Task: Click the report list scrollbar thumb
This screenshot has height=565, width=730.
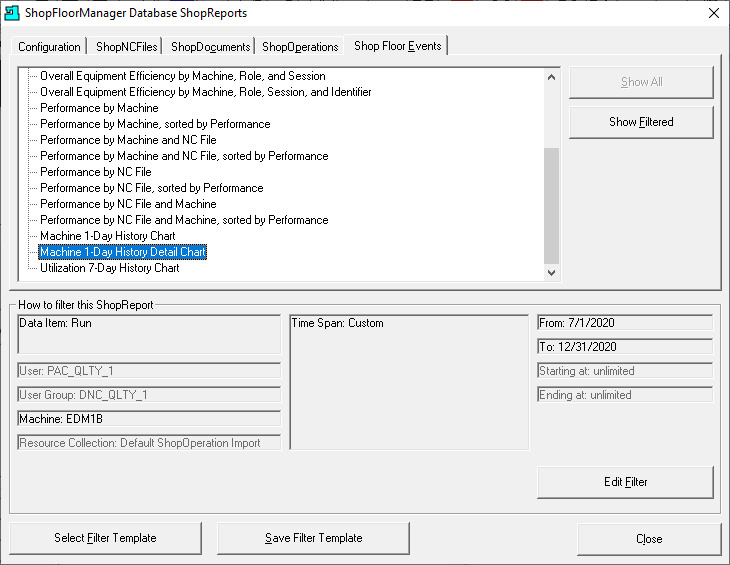Action: pos(552,206)
